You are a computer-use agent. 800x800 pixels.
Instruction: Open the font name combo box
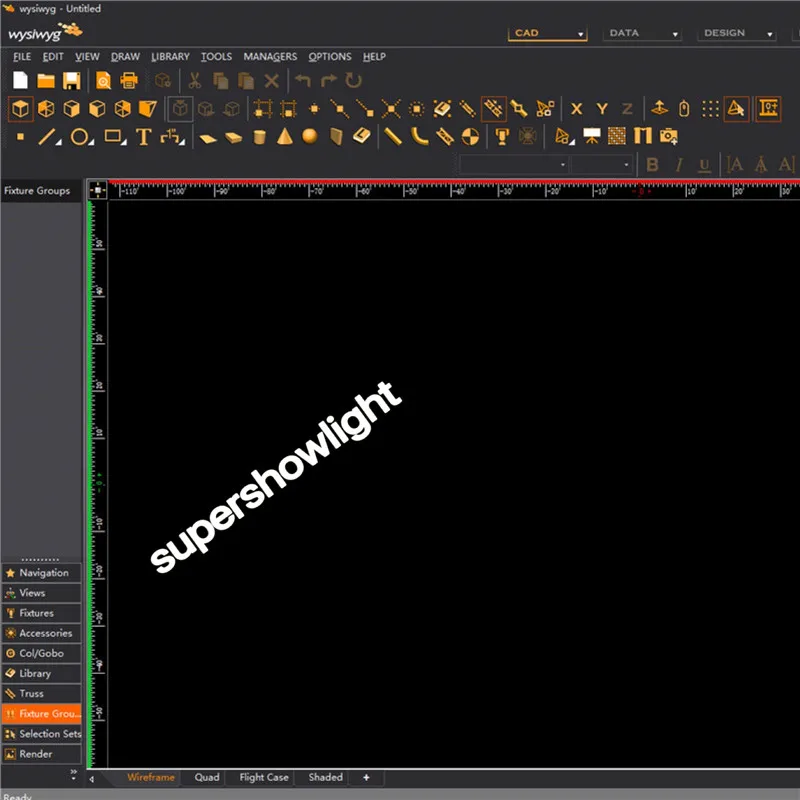[514, 165]
